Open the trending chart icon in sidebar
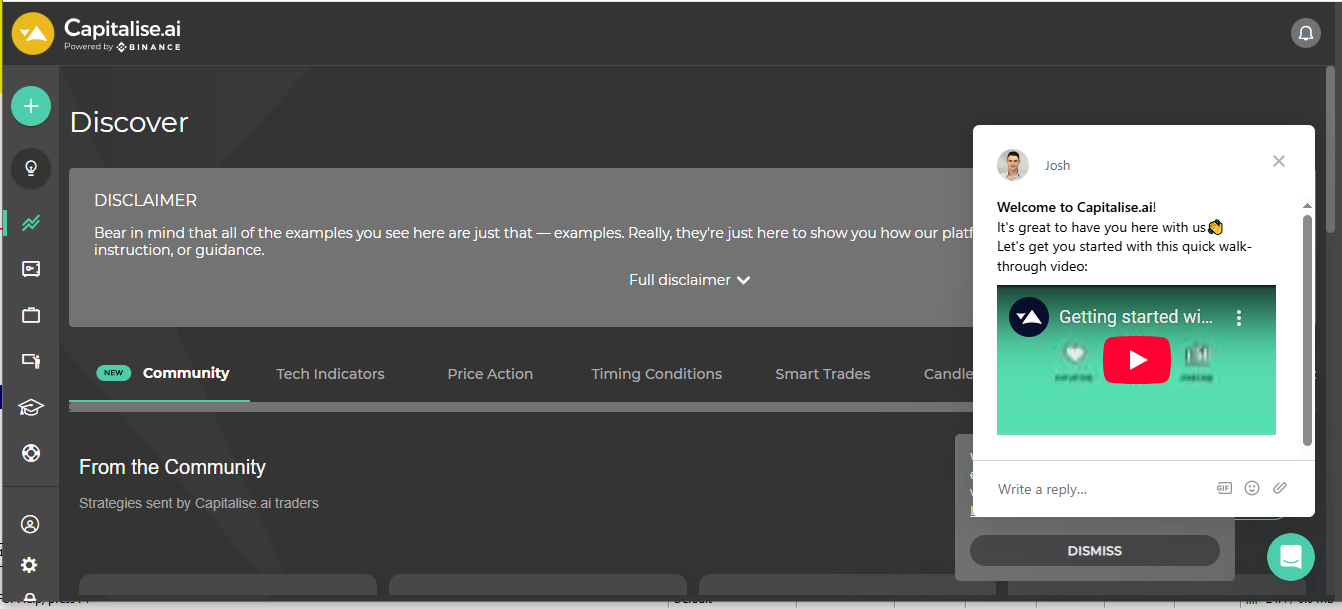Viewport: 1342px width, 609px height. [x=31, y=222]
